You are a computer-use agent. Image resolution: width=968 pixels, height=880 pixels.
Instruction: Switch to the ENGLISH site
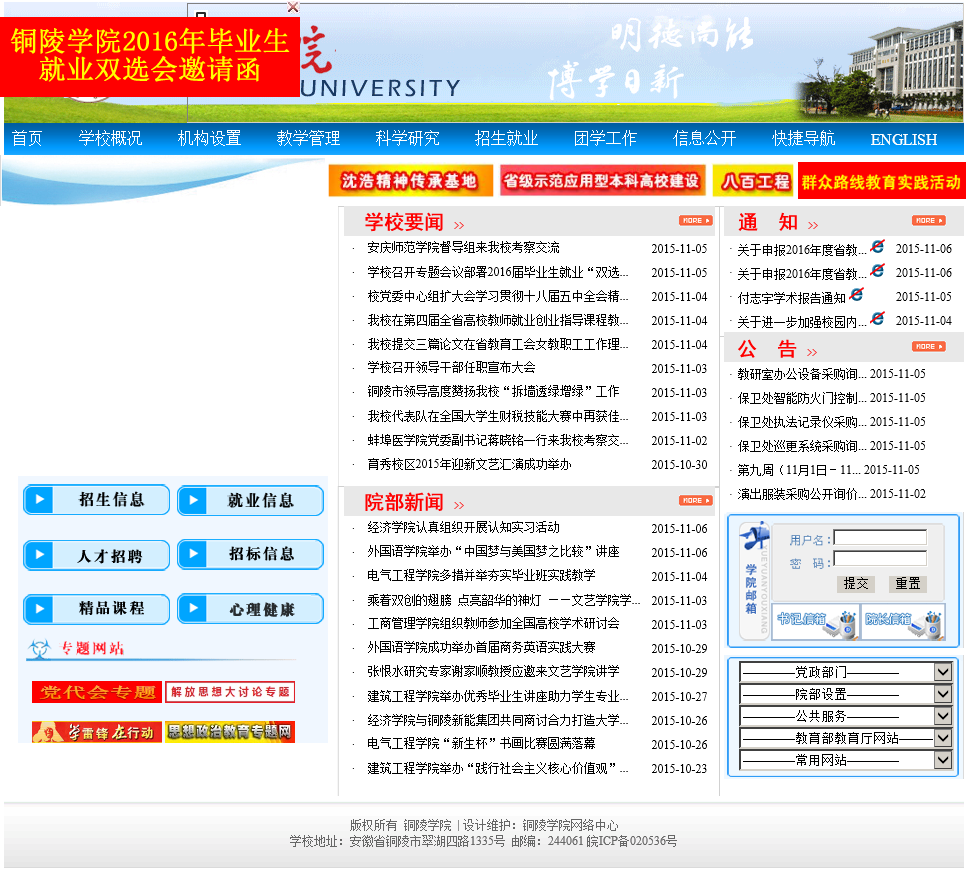click(x=904, y=140)
